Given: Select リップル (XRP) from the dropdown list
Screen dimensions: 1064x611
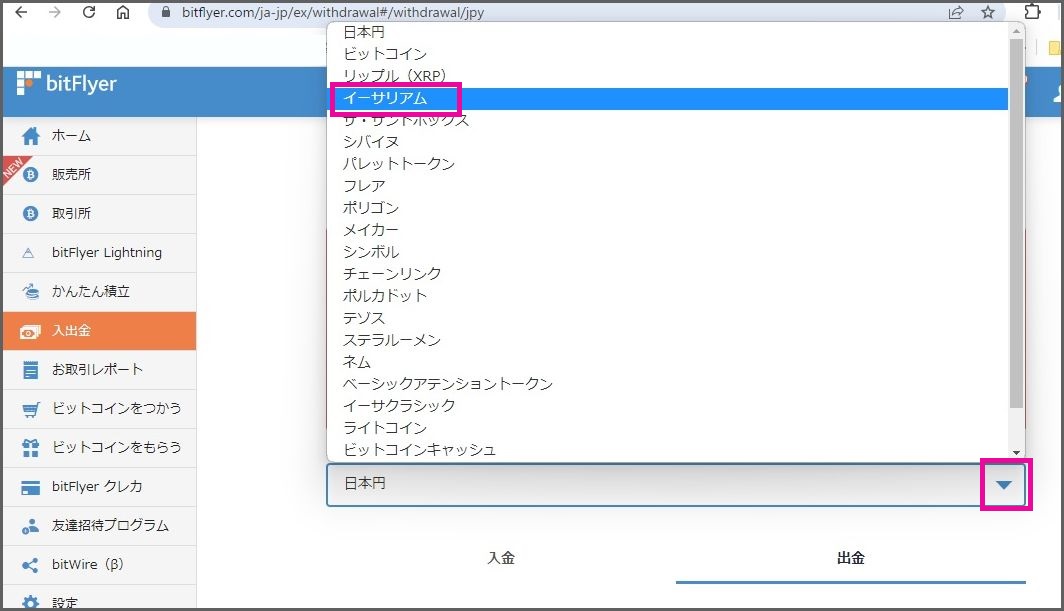Looking at the screenshot, I should coord(668,75).
